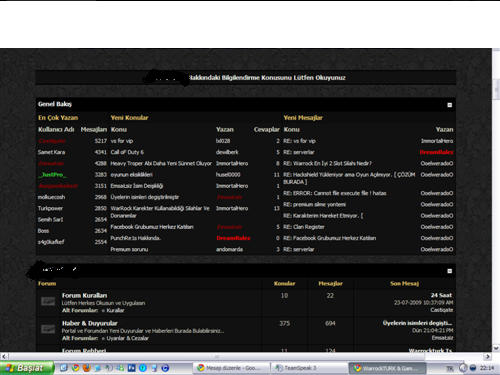The image size is (500, 375).
Task: Click the En Çok Yazan heading
Action: coord(58,118)
